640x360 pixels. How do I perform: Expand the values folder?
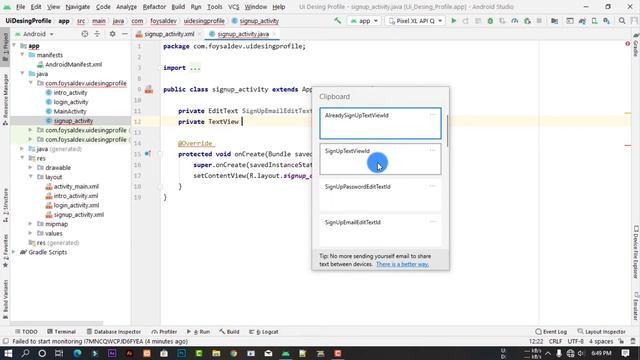point(31,233)
